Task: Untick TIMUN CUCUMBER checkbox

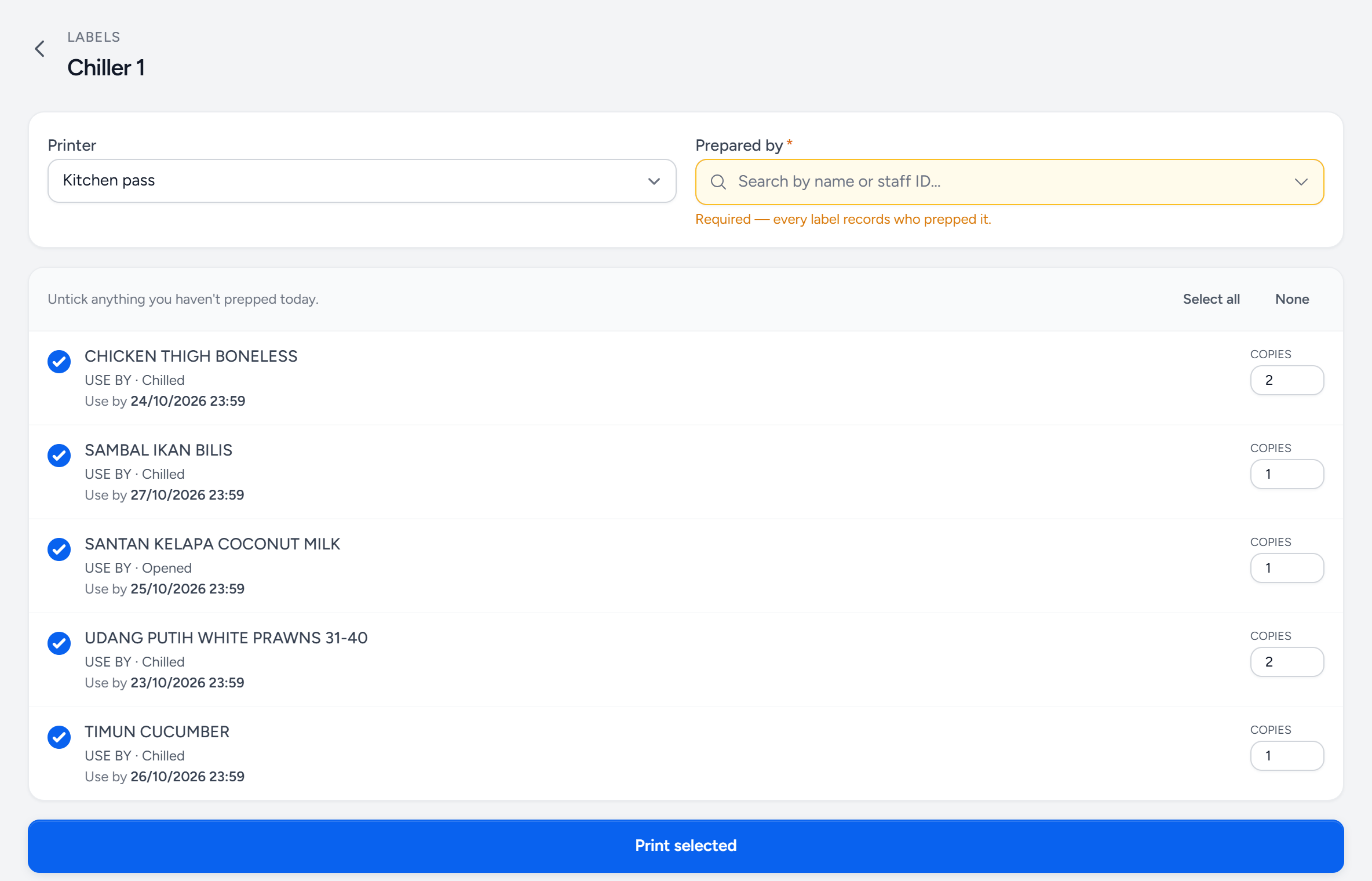Action: coord(59,737)
